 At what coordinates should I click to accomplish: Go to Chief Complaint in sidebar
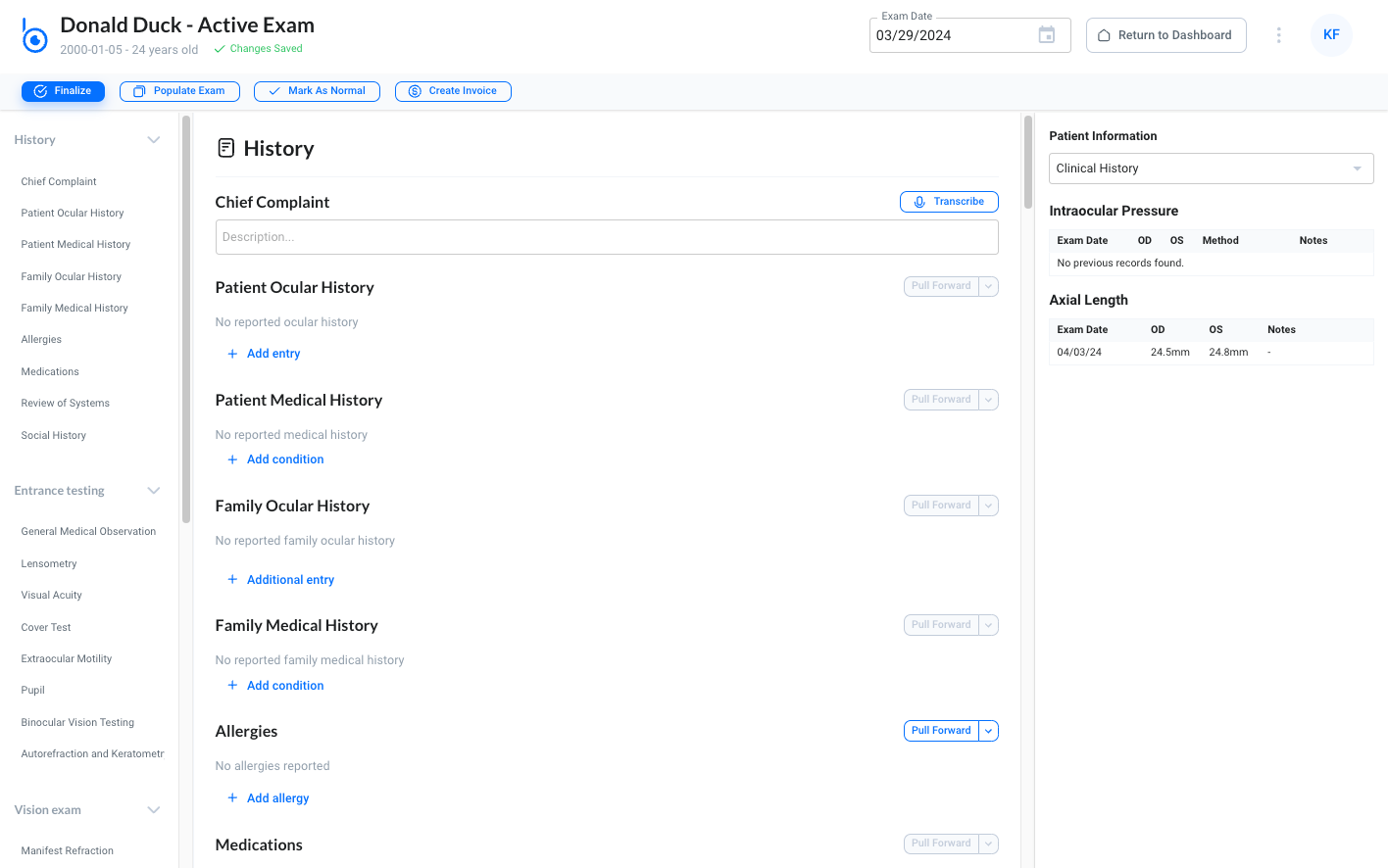tap(59, 181)
